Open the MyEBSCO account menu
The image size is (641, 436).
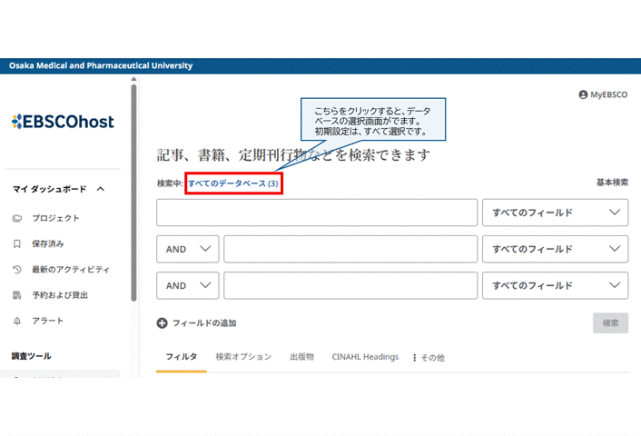(603, 95)
